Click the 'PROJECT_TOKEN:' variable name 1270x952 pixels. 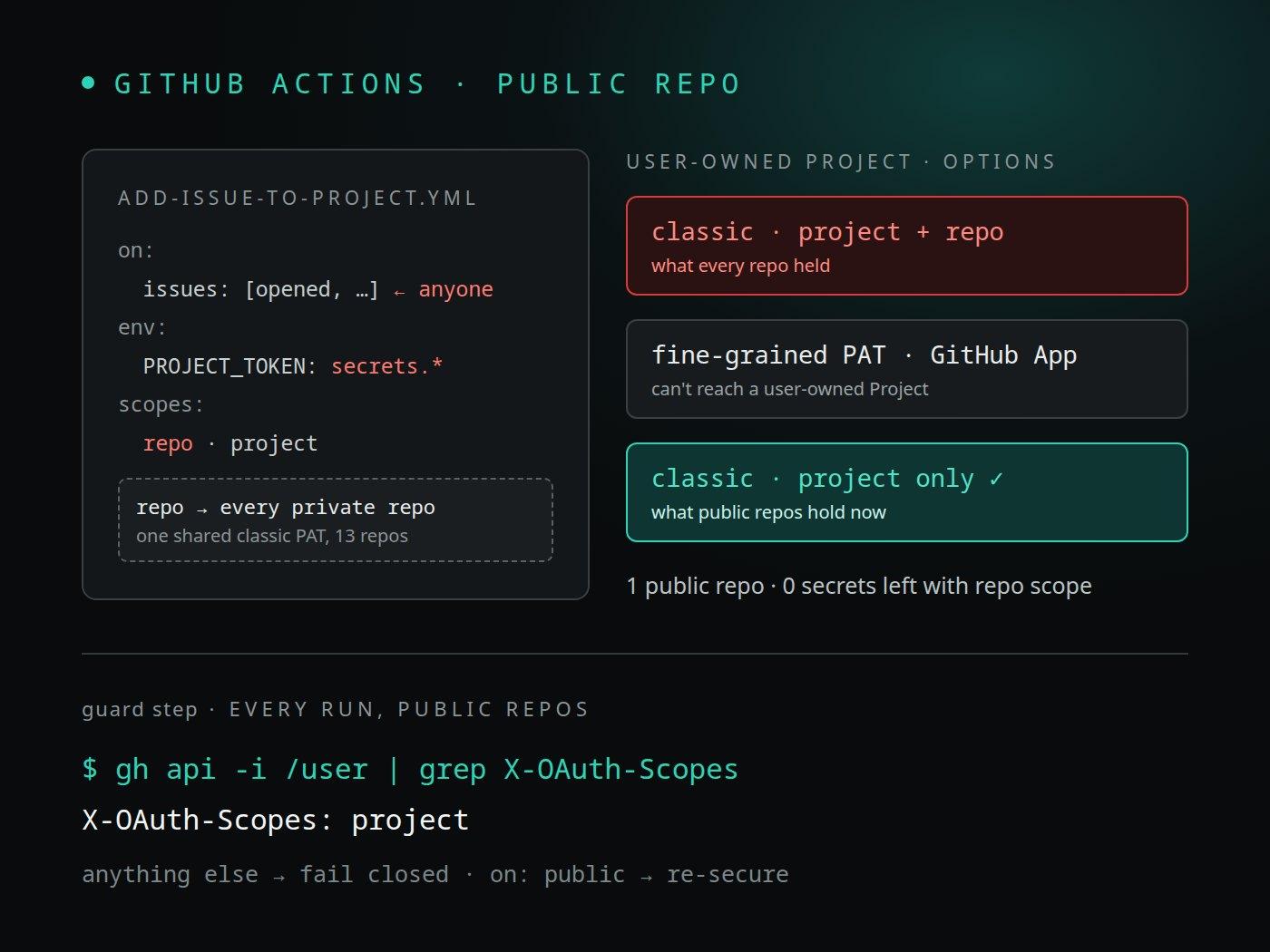pyautogui.click(x=230, y=366)
